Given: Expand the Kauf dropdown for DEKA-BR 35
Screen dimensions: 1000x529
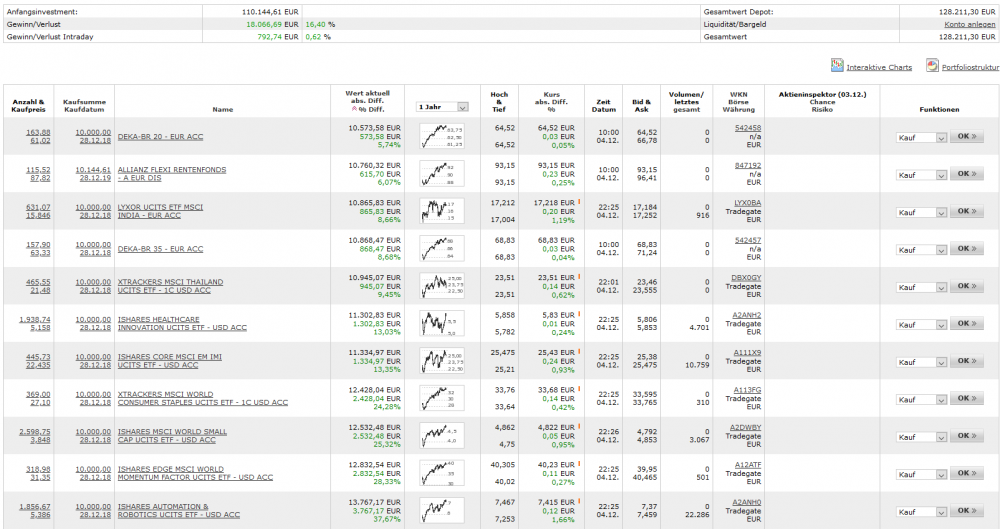Looking at the screenshot, I should (922, 250).
